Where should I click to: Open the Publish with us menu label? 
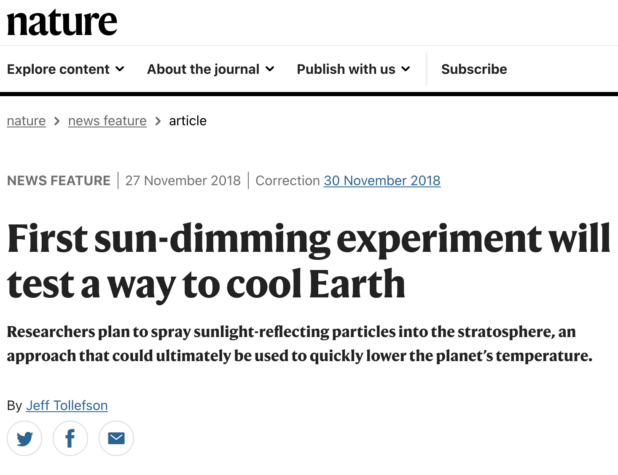pos(346,69)
